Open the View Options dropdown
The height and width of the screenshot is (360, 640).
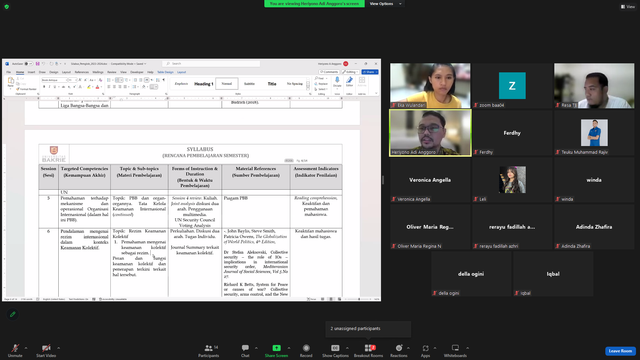coord(385,4)
